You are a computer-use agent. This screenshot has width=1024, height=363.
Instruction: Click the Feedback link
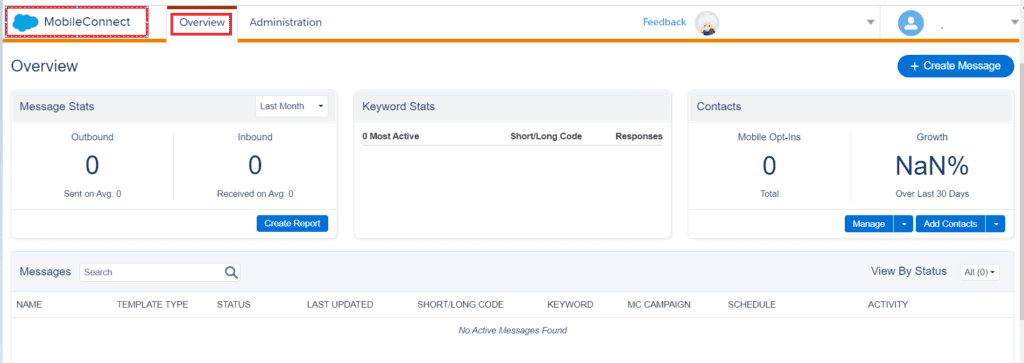click(x=664, y=22)
